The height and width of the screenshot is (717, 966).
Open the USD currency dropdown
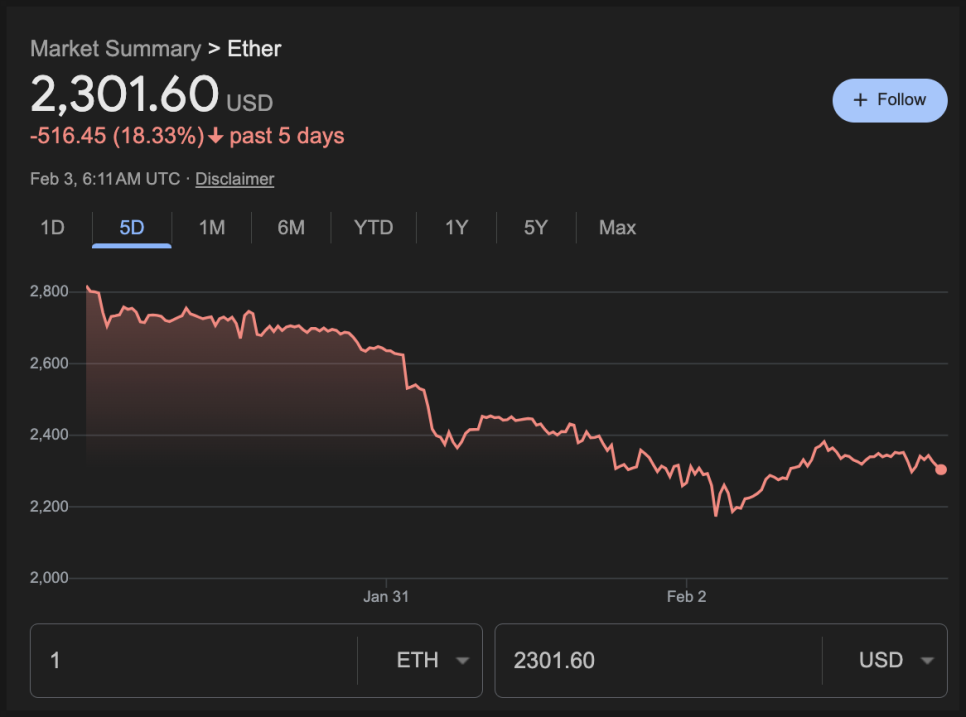(894, 661)
